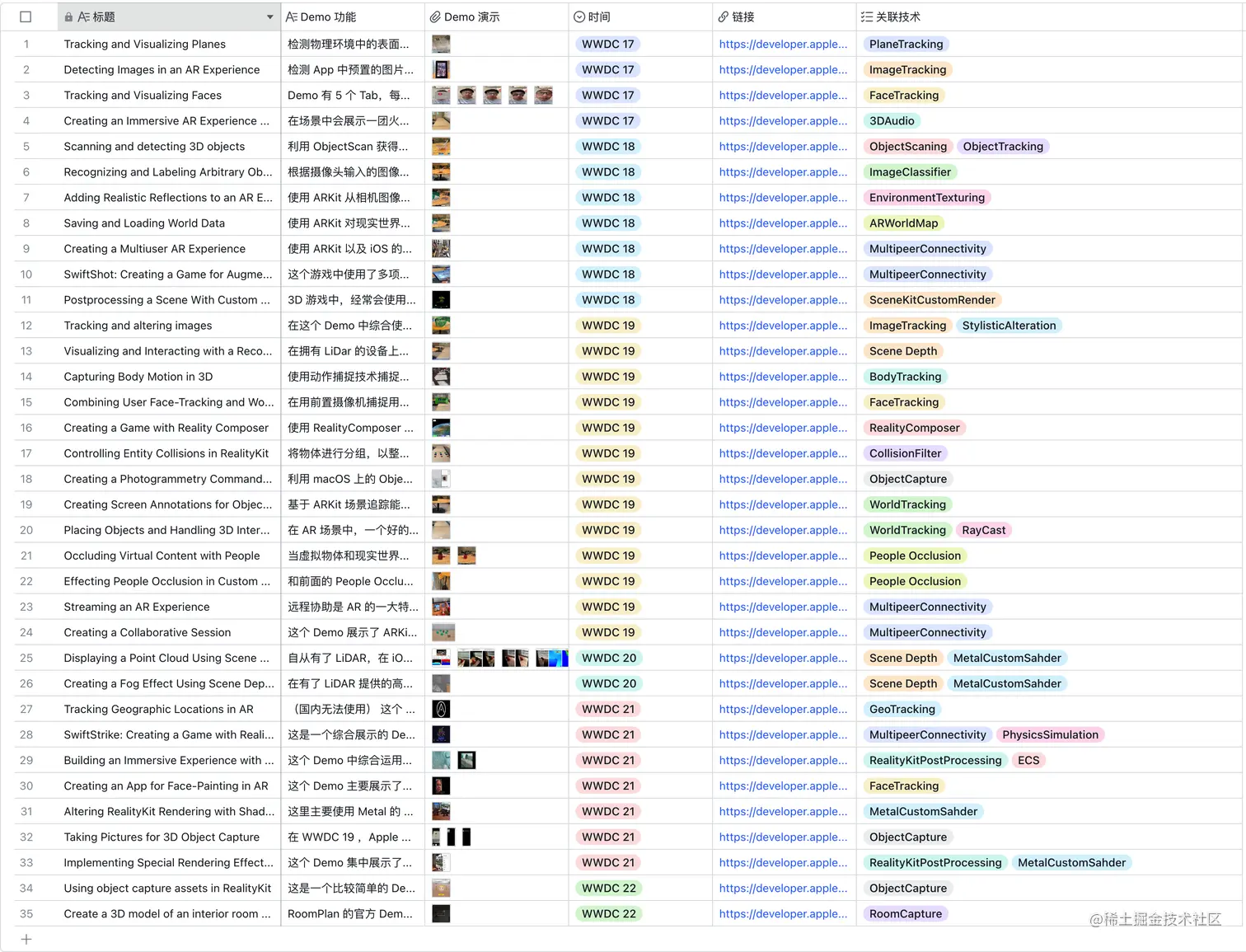Click the RealityComposer tag
The width and height of the screenshot is (1246, 952).
914,428
